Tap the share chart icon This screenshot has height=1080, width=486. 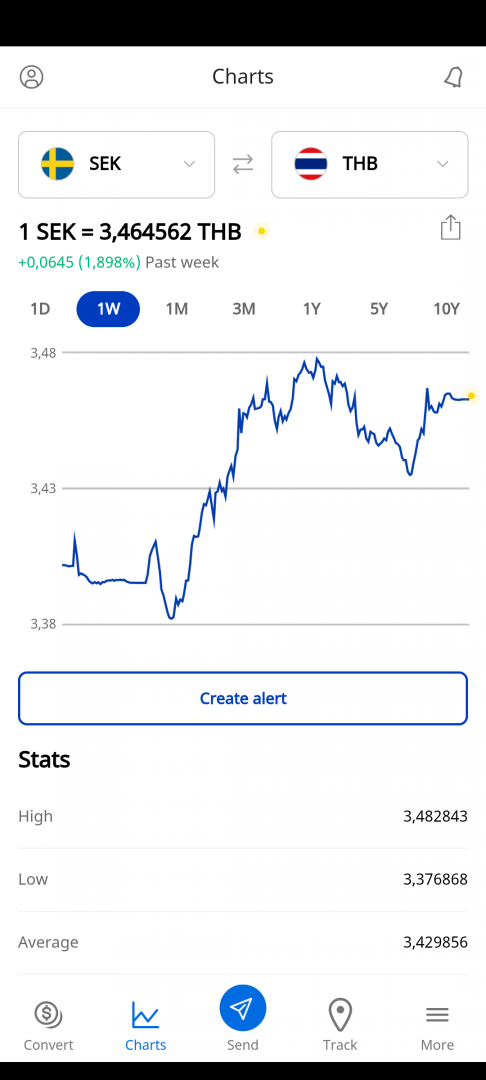450,227
